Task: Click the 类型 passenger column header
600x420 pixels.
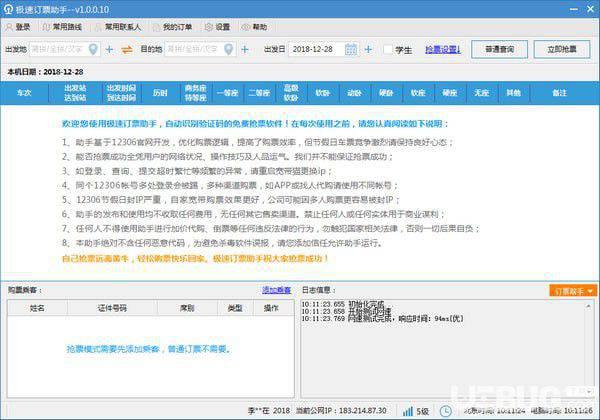Action: coord(235,308)
